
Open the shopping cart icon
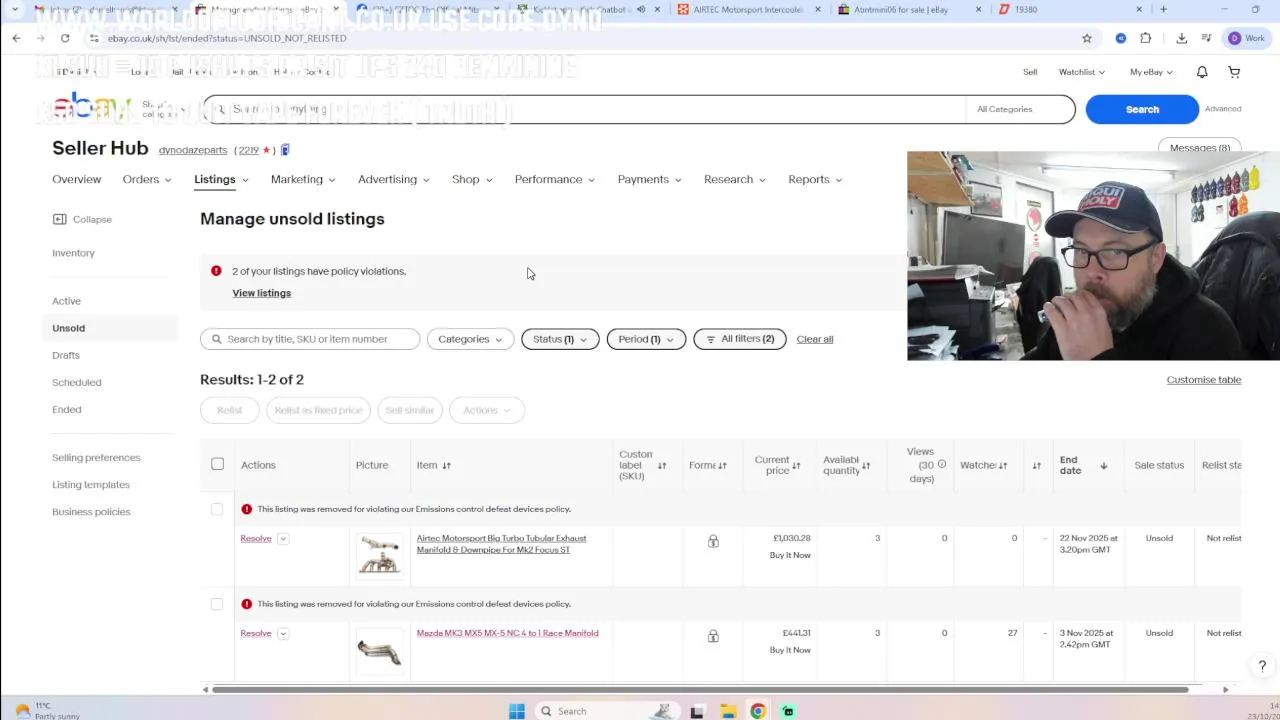click(1234, 72)
